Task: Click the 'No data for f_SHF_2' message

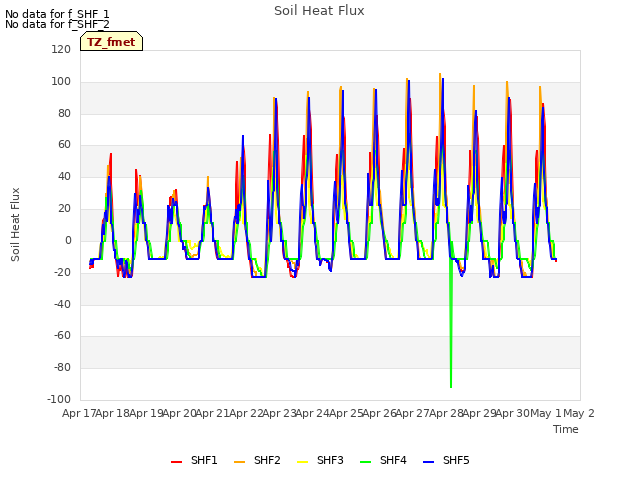Action: click(x=57, y=24)
